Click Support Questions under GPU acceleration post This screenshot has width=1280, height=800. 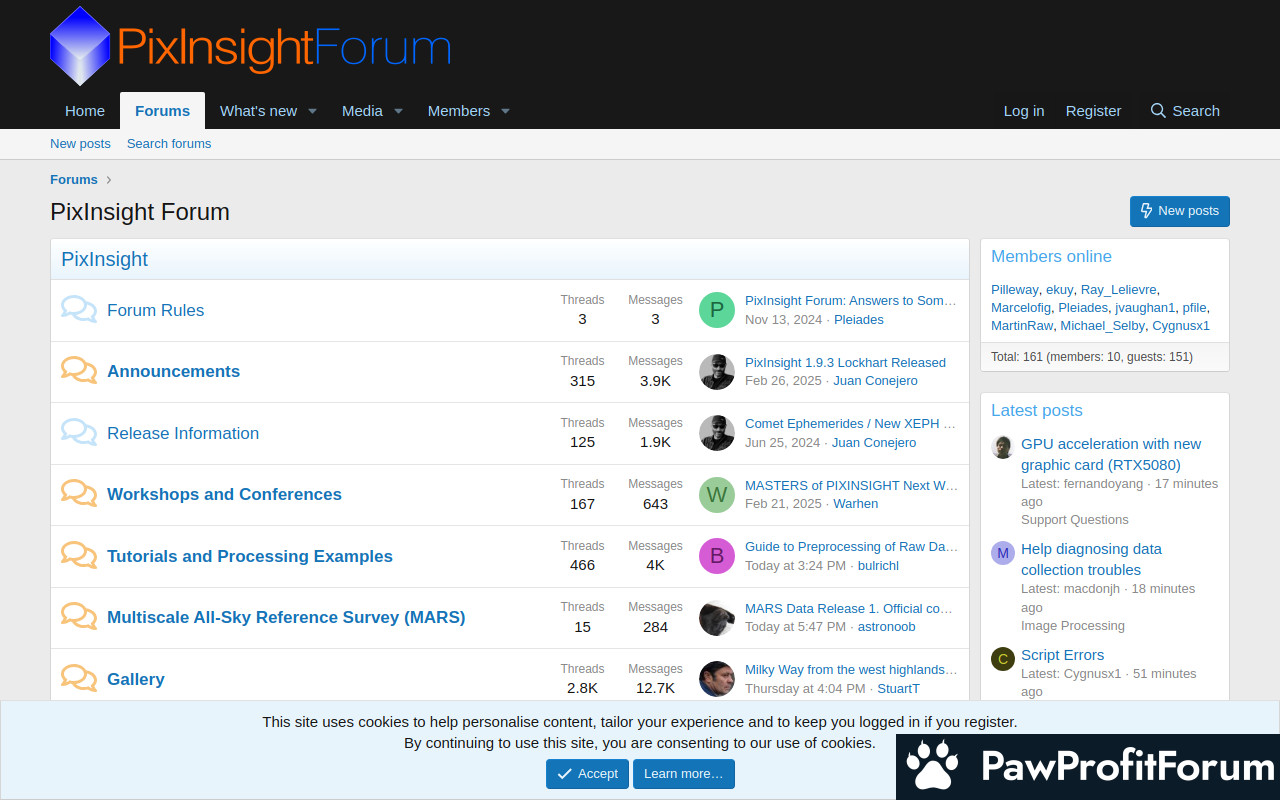pyautogui.click(x=1074, y=520)
